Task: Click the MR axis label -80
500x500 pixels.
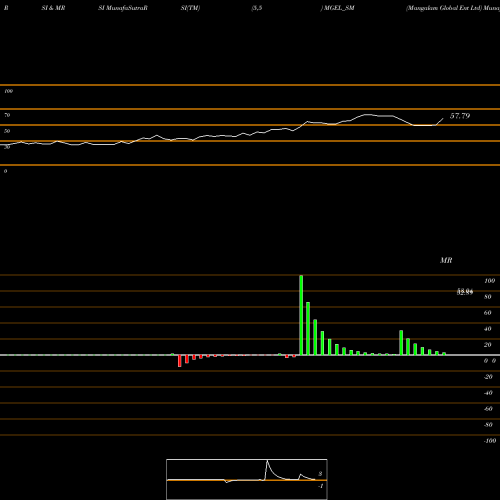Action: pyautogui.click(x=488, y=425)
